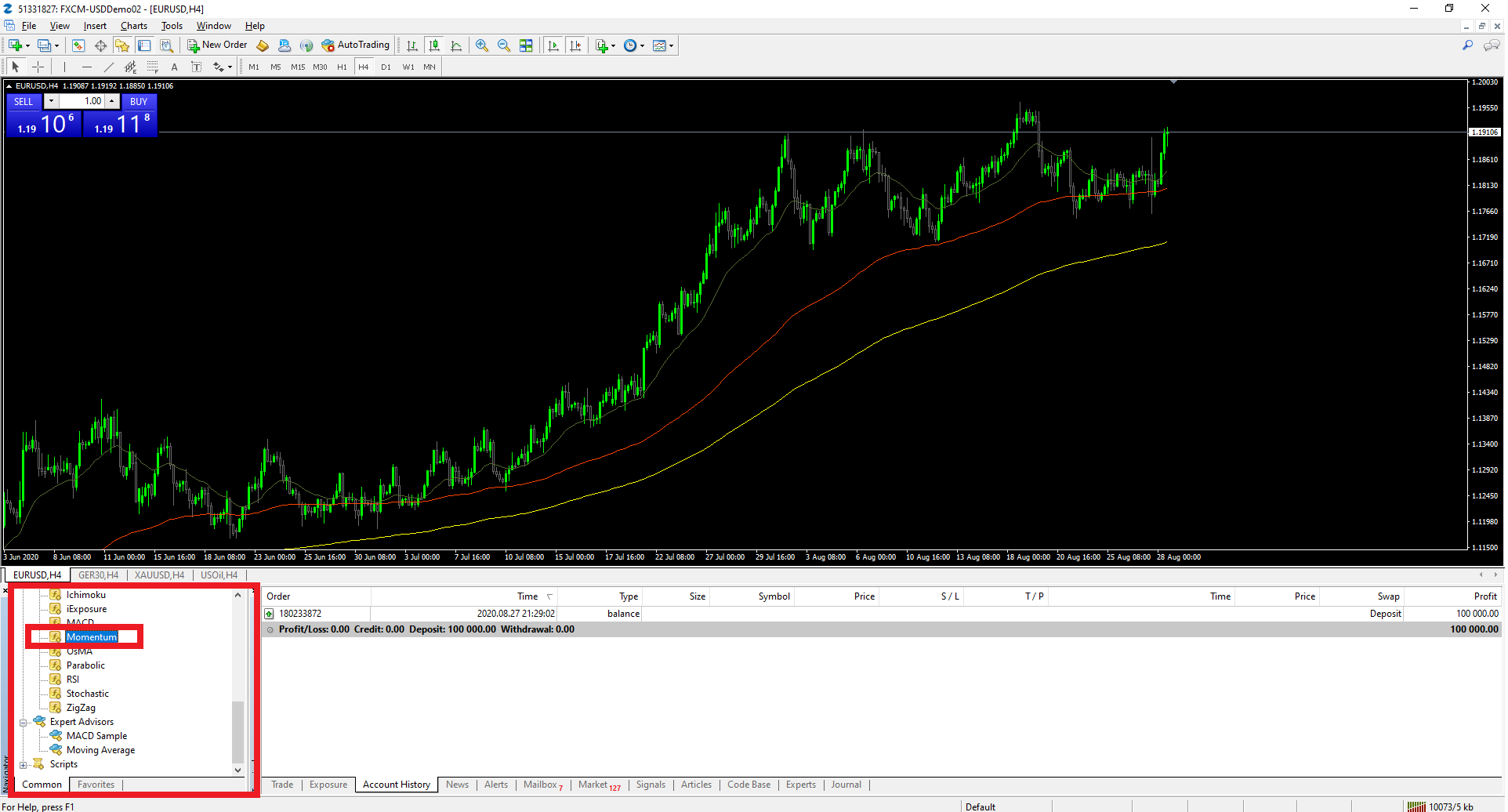Click the New Order button

(217, 45)
